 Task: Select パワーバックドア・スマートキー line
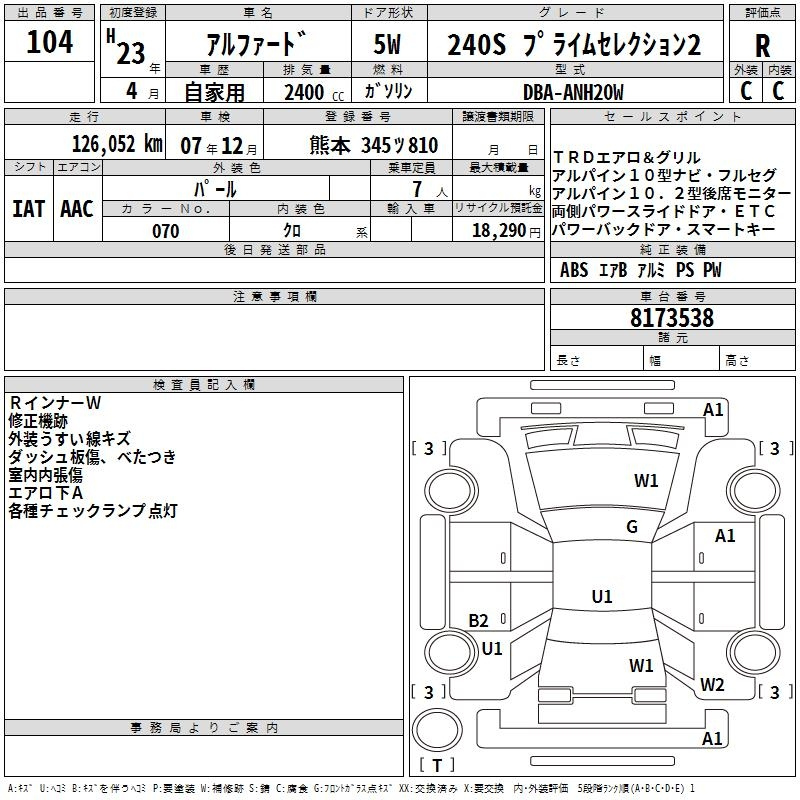pyautogui.click(x=664, y=230)
